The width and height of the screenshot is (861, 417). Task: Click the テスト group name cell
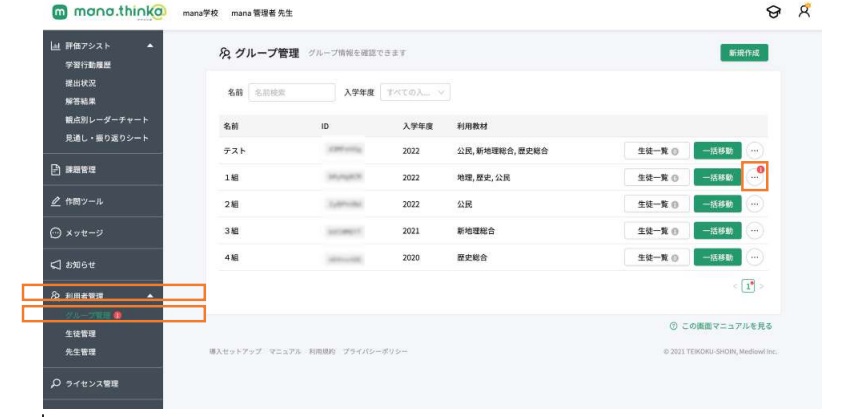[x=234, y=151]
